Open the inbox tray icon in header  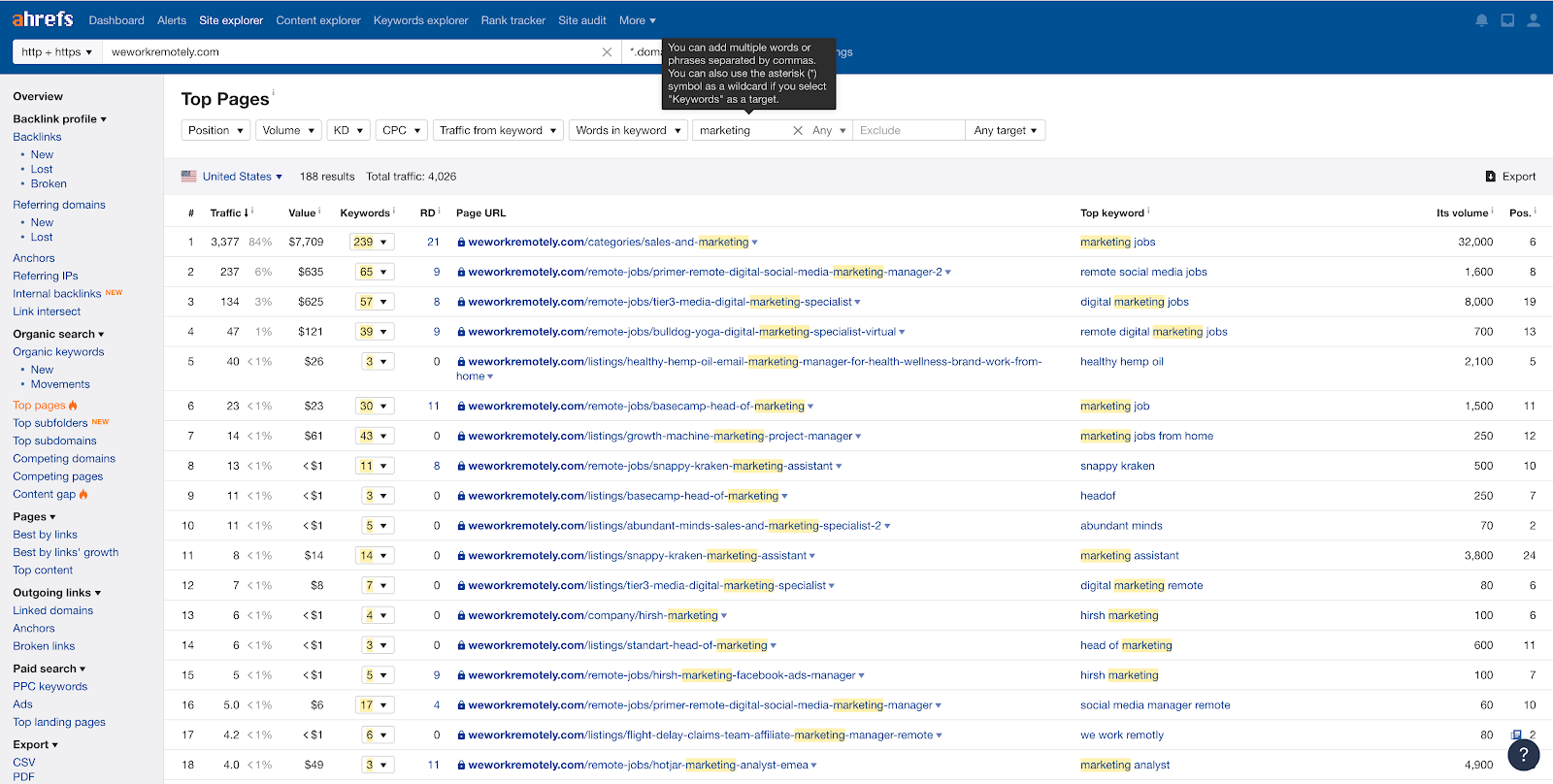[x=1507, y=20]
